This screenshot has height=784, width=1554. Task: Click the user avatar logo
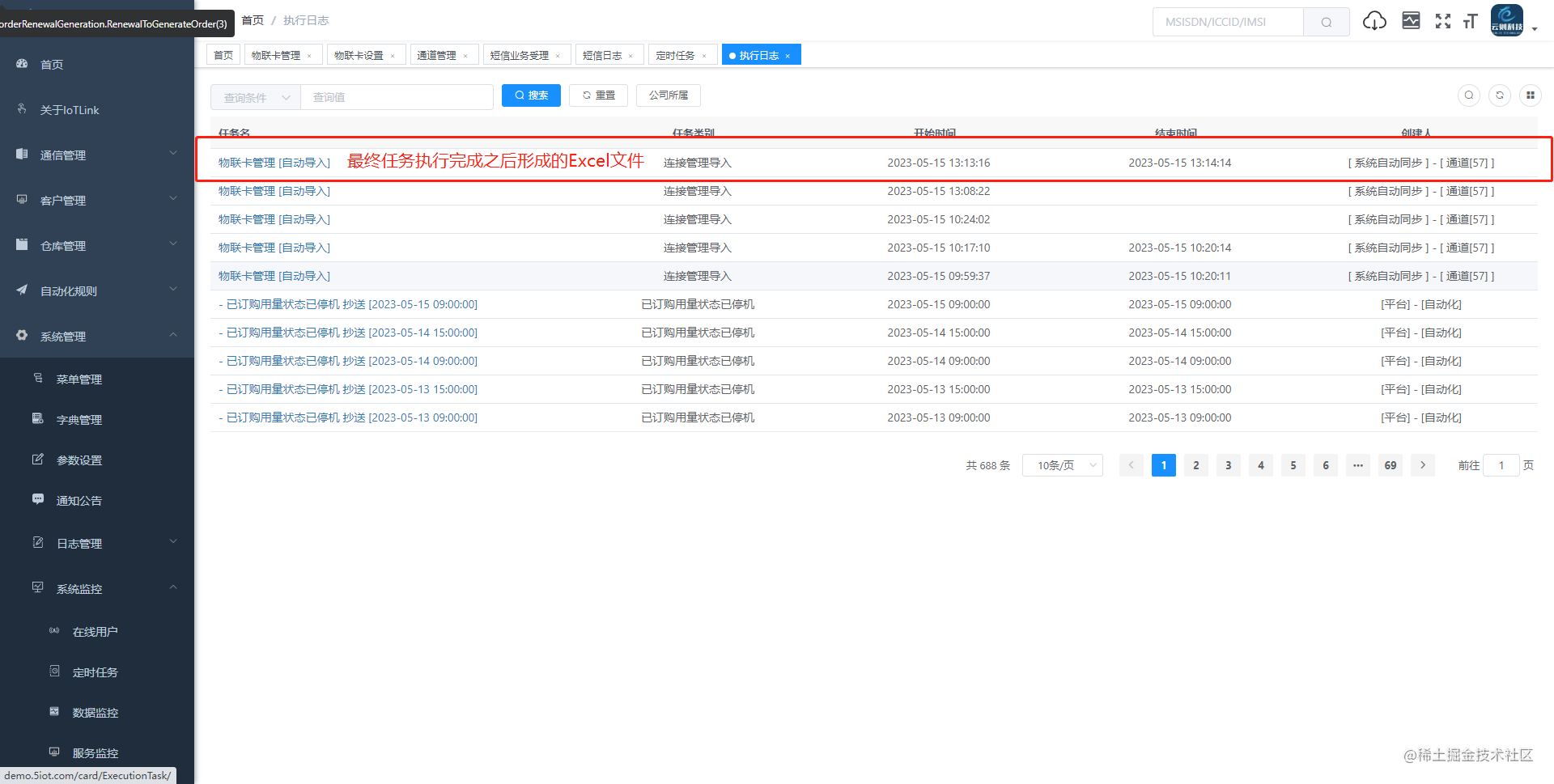pyautogui.click(x=1507, y=20)
